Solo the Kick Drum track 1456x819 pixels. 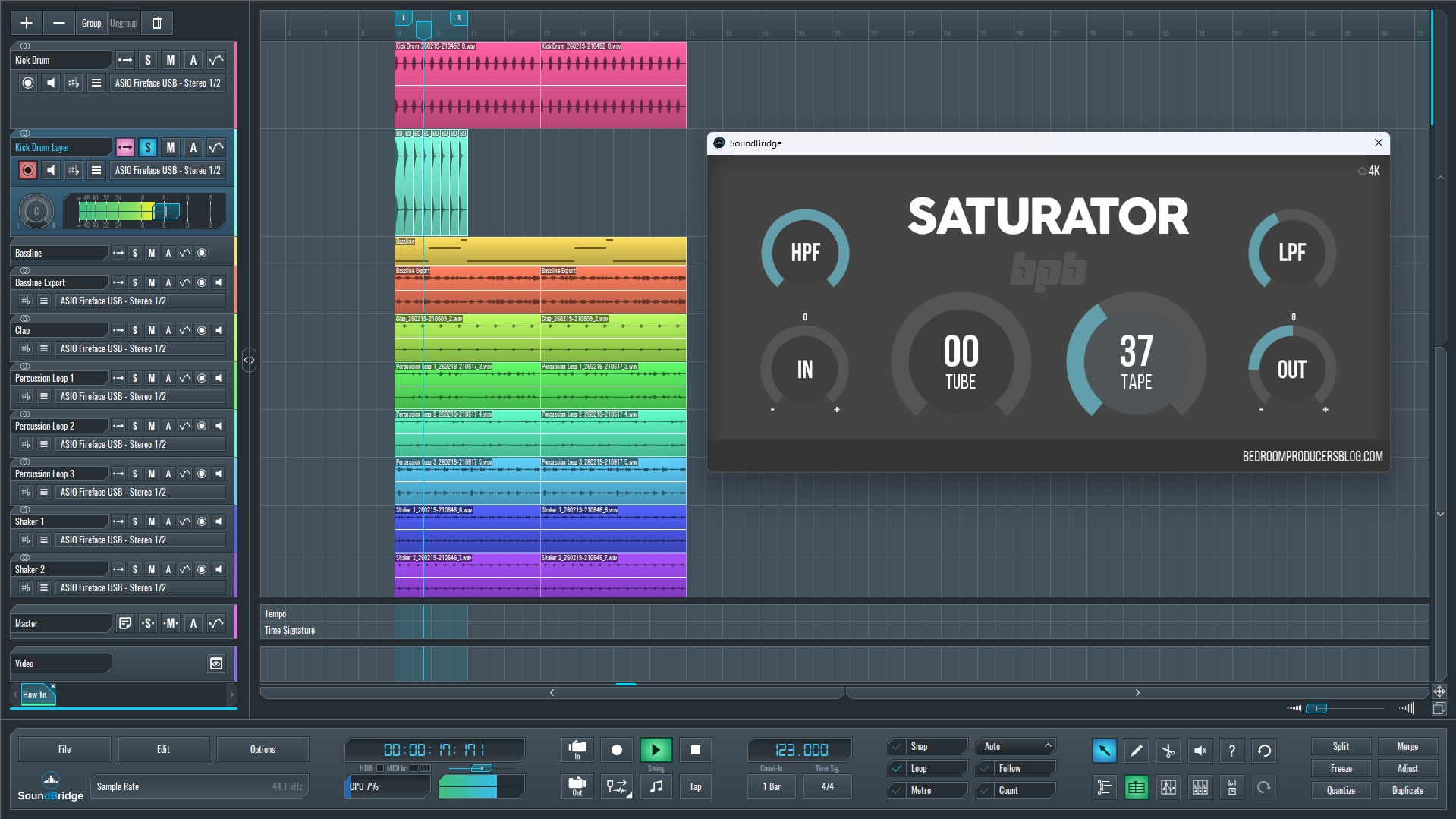[148, 61]
